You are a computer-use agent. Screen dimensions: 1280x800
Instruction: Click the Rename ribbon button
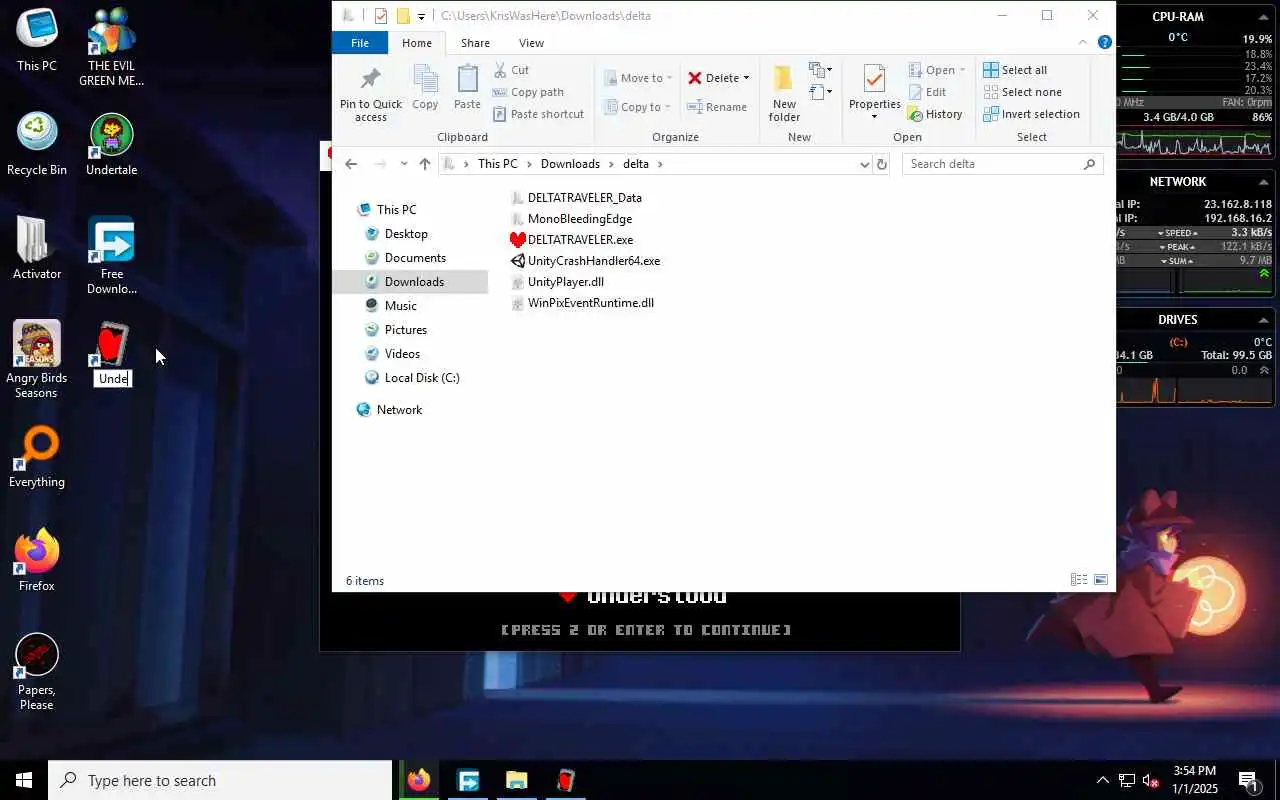tap(717, 107)
